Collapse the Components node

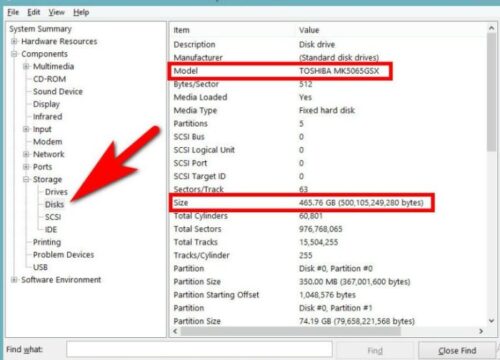click(14, 54)
